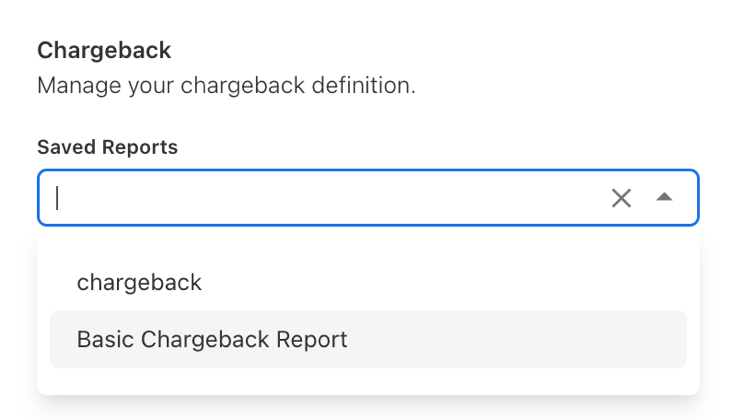
Task: Hide the saved reports list with triangle icon
Action: tap(664, 198)
